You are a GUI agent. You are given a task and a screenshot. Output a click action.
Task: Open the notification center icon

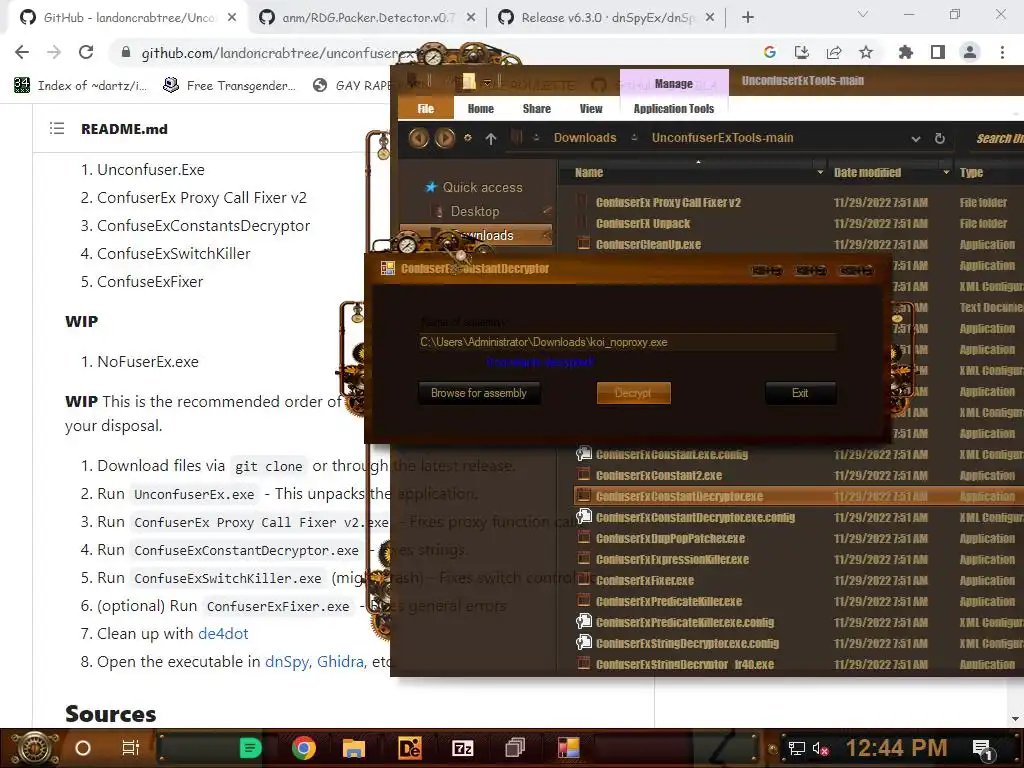coord(982,750)
